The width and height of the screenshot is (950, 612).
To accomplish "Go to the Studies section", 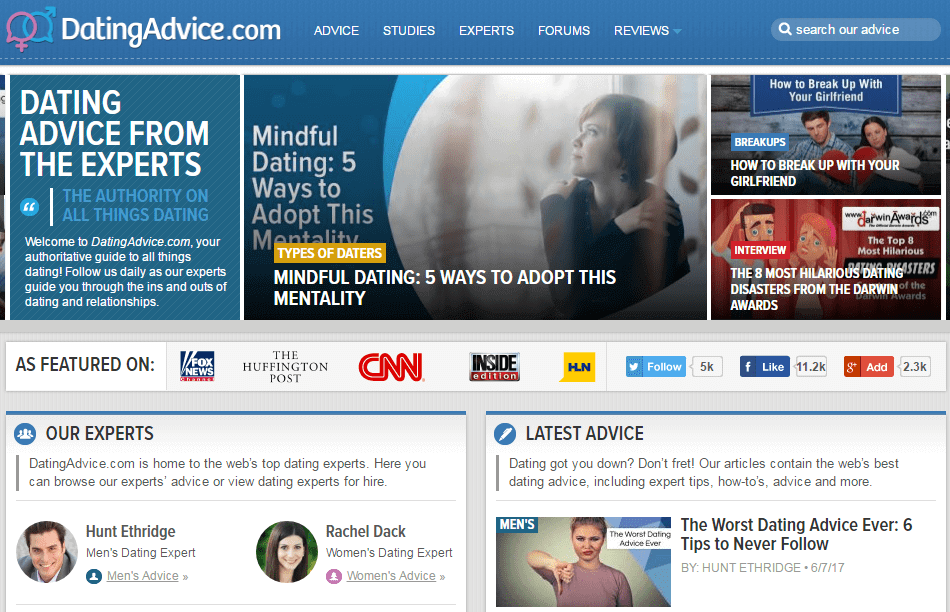I will [409, 31].
